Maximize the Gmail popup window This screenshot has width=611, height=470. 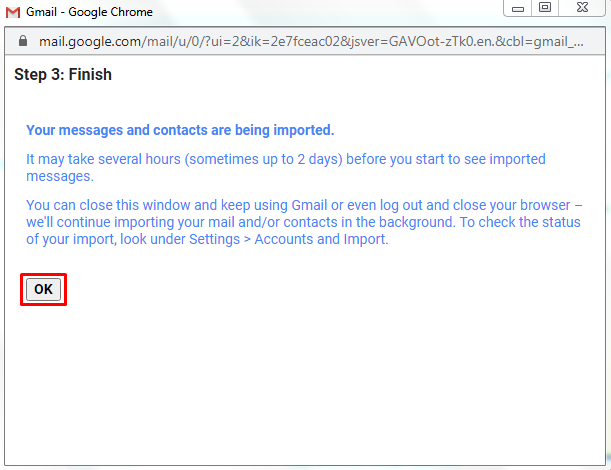pos(545,8)
